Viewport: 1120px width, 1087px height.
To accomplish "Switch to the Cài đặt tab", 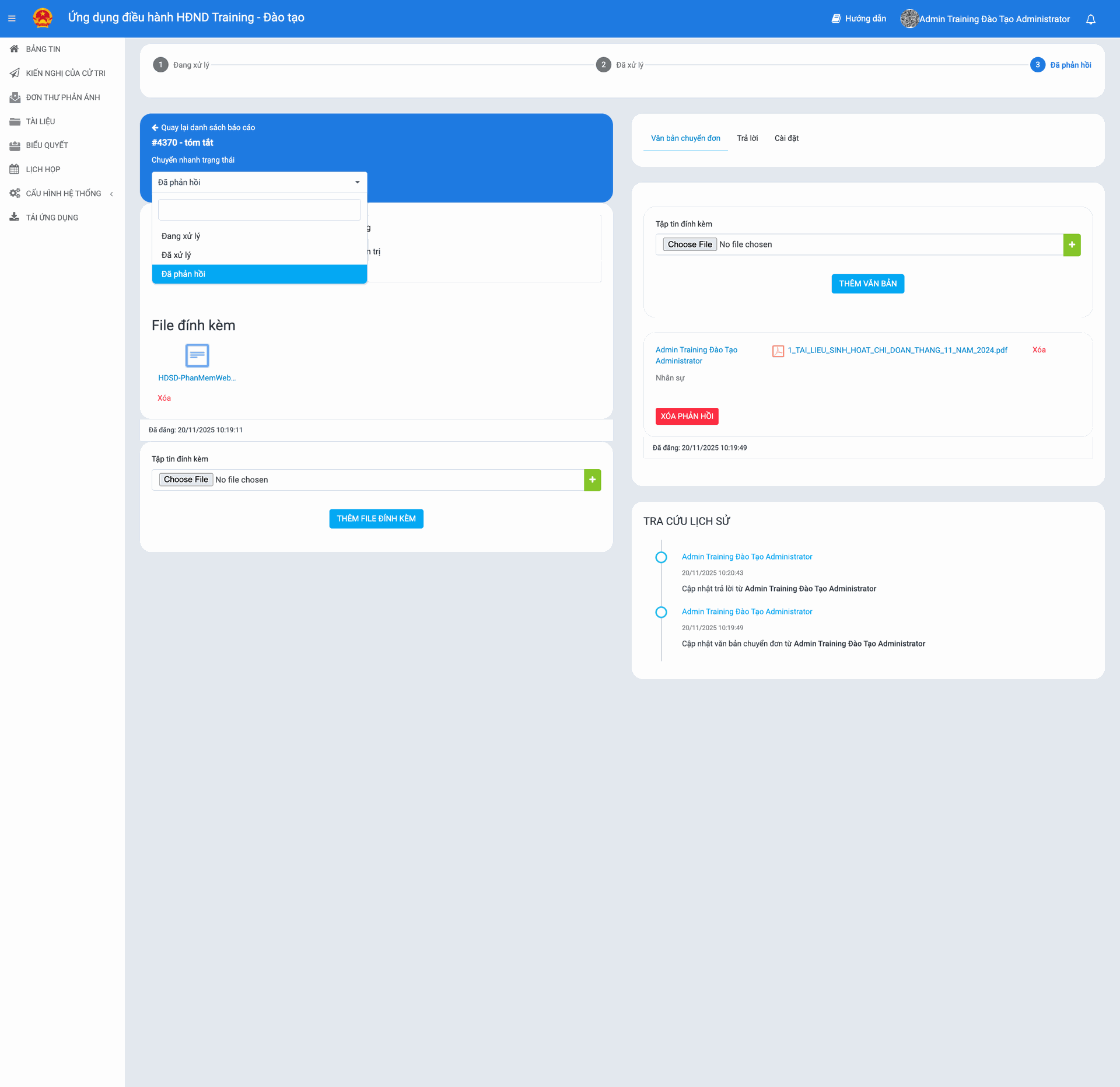I will pyautogui.click(x=786, y=138).
